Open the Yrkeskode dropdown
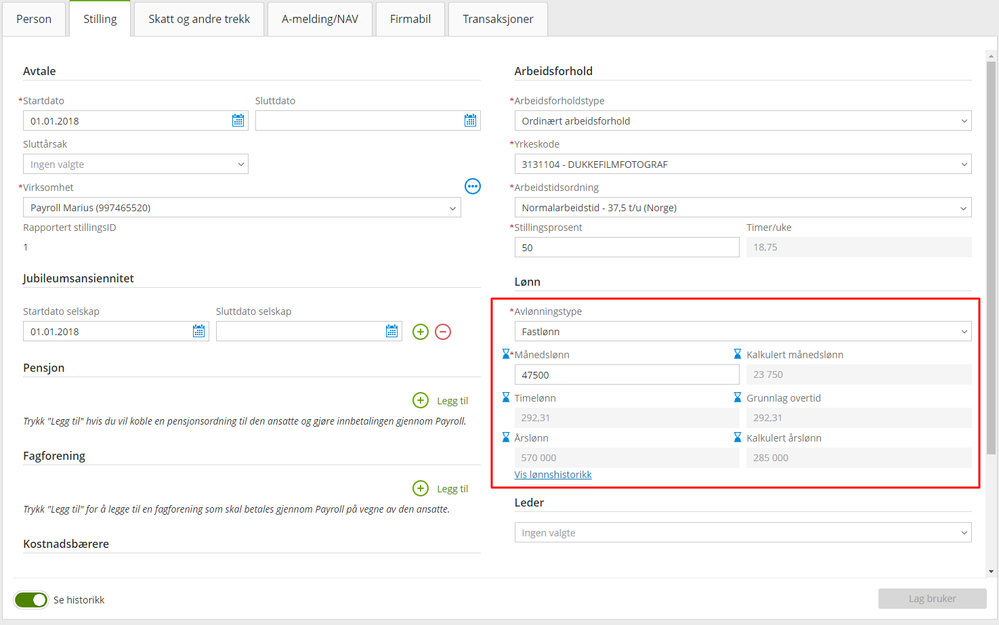 [x=743, y=164]
